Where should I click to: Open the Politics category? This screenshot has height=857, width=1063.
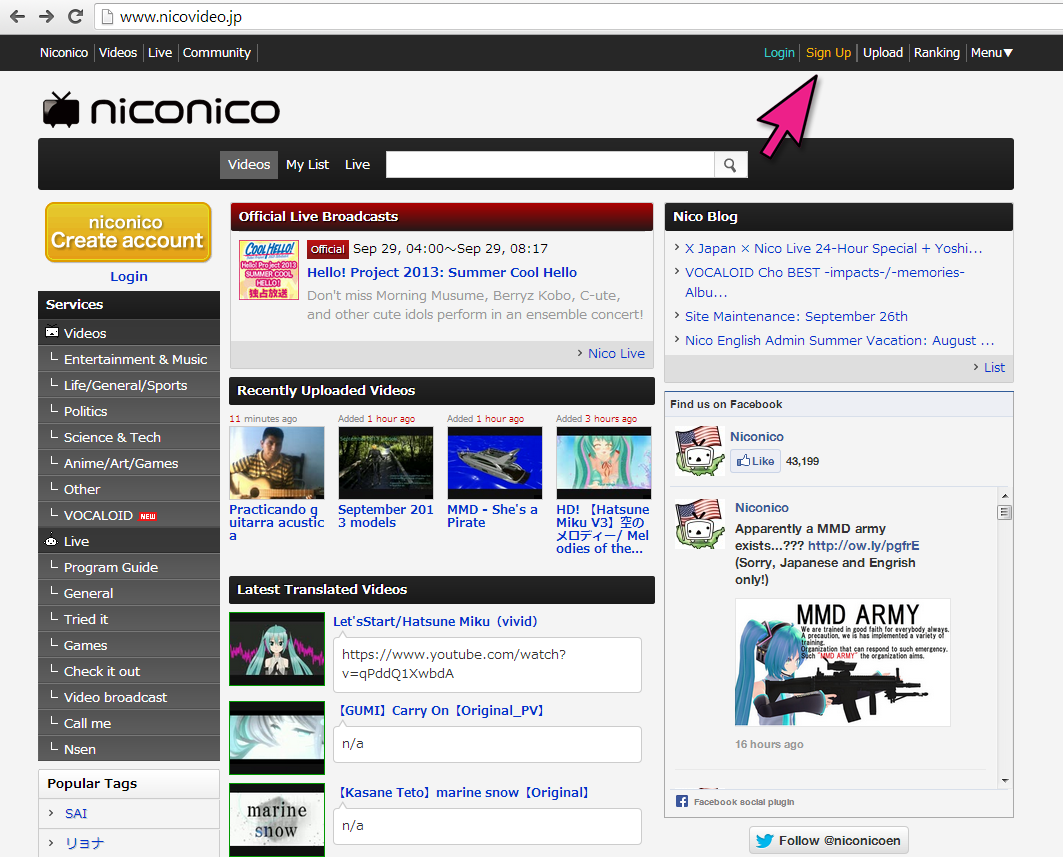coord(129,411)
